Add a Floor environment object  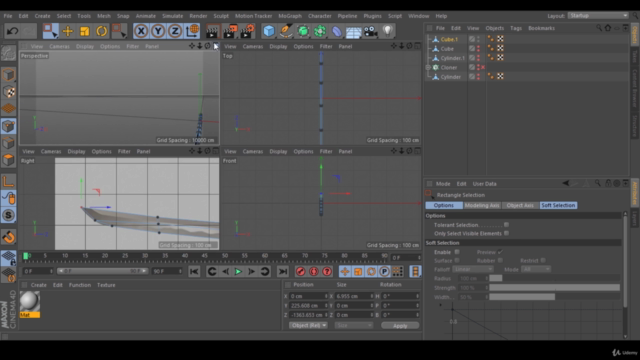[x=353, y=31]
